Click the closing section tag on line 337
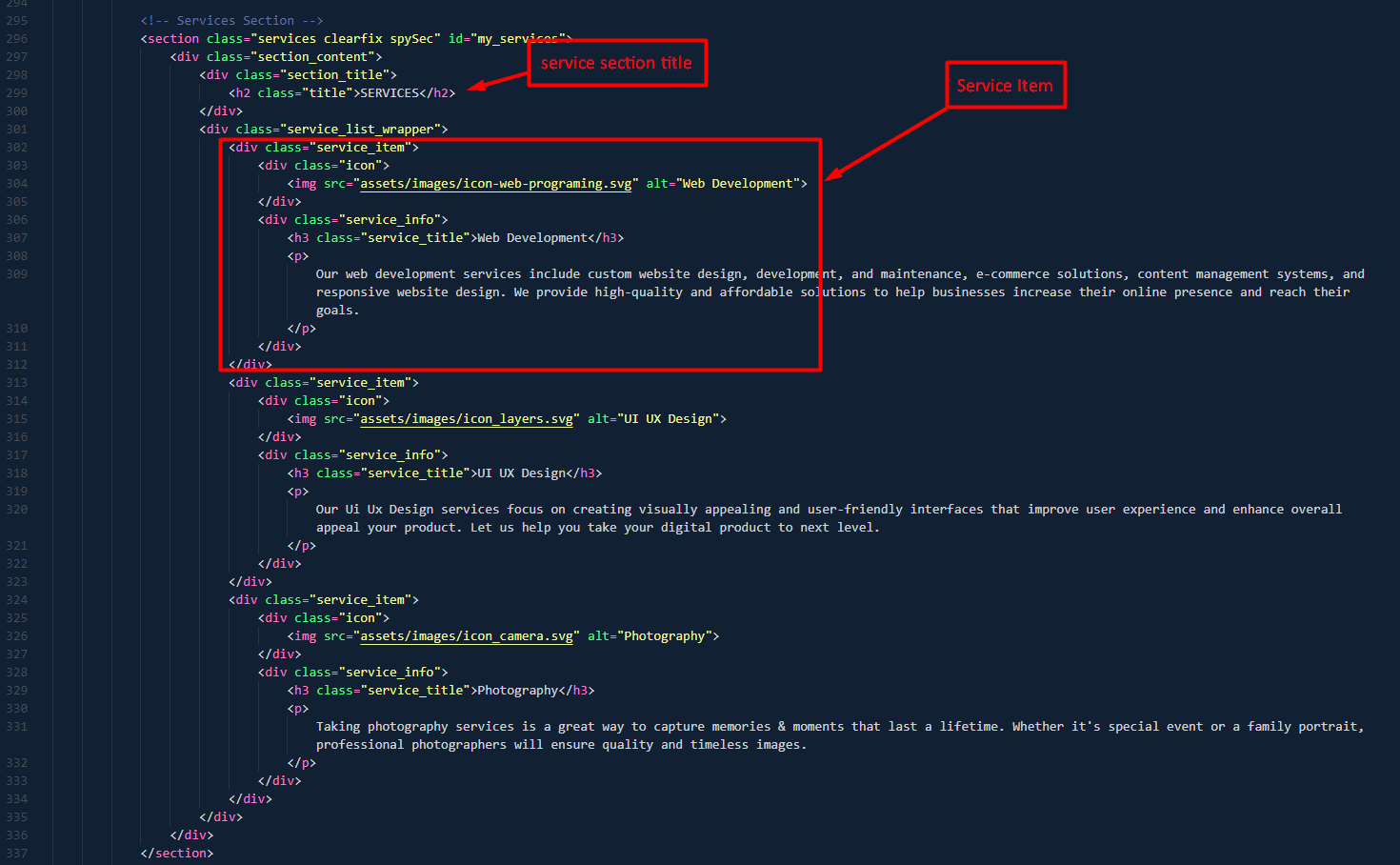This screenshot has height=865, width=1400. 177,853
